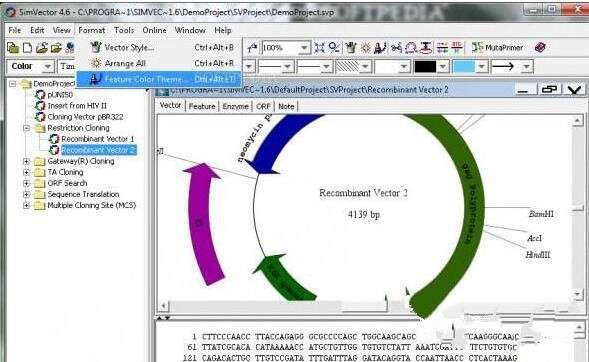Click the Vector Style toolbar icon

(x=350, y=47)
